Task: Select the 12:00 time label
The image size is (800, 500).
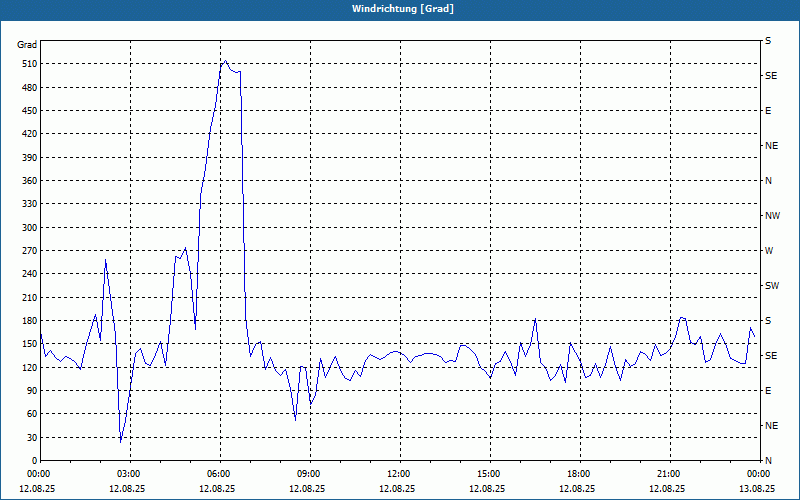Action: coord(399,474)
